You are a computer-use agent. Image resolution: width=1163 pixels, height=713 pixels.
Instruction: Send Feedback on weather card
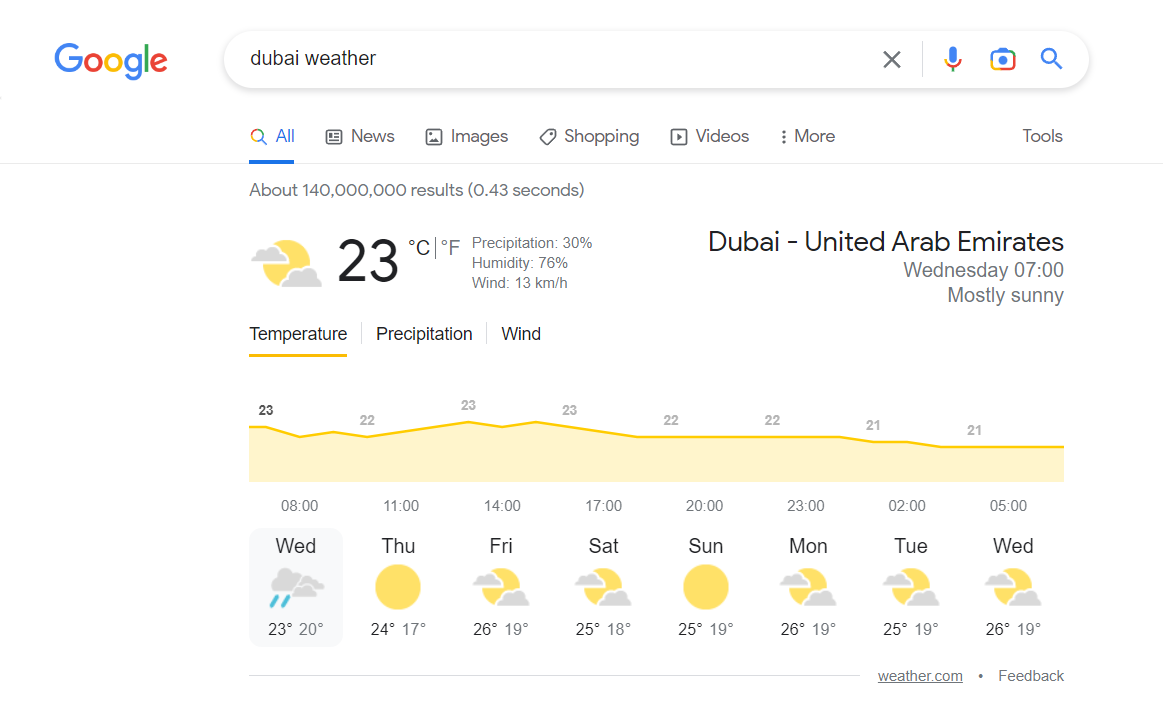point(1030,676)
